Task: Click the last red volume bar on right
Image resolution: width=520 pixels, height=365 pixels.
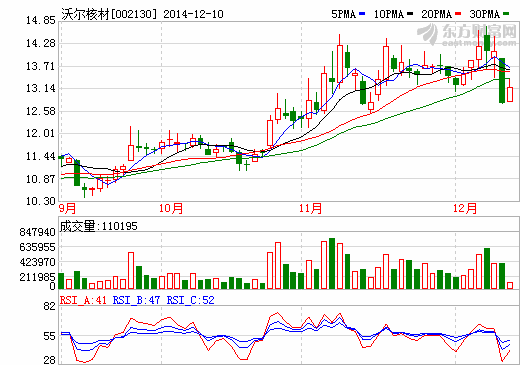Action: (x=510, y=285)
